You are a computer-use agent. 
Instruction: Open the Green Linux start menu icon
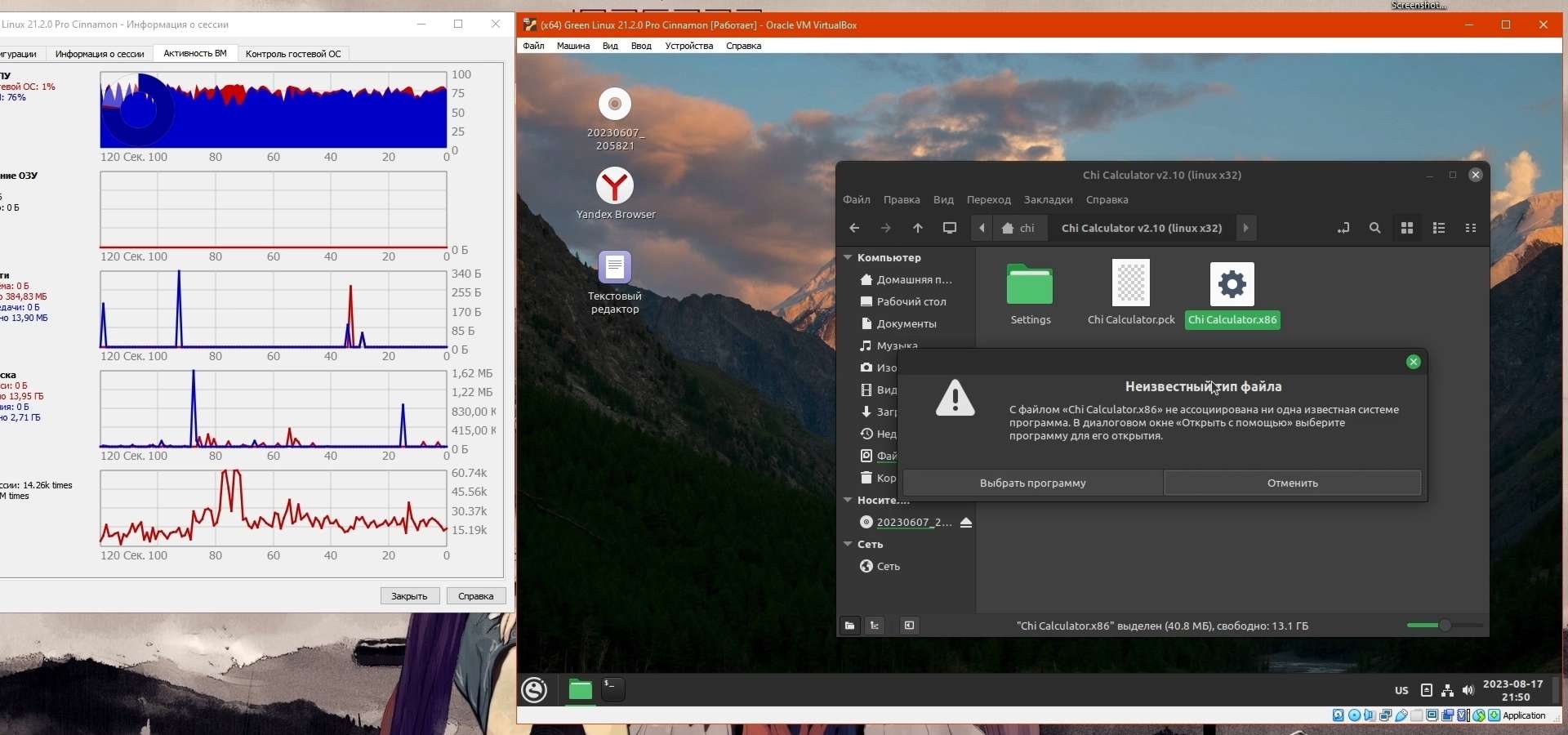click(535, 690)
